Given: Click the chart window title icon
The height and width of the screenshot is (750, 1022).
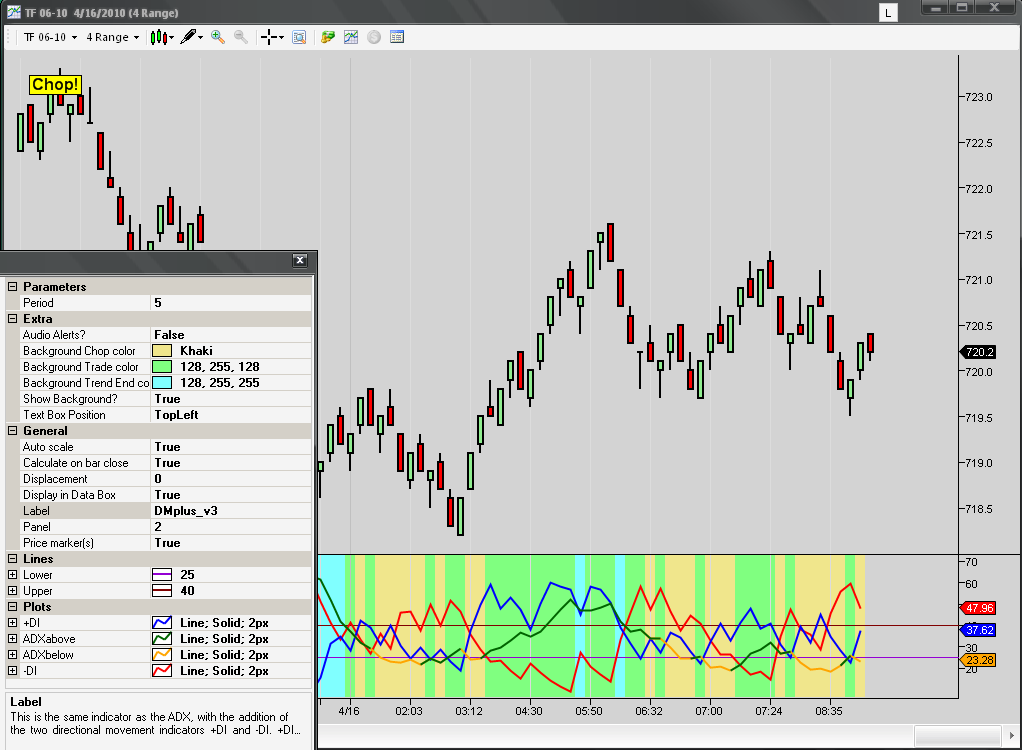Looking at the screenshot, I should [x=14, y=12].
